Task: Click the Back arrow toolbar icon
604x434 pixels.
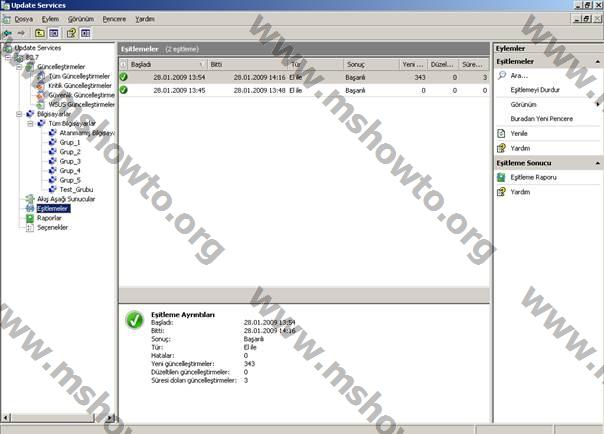Action: click(x=7, y=33)
